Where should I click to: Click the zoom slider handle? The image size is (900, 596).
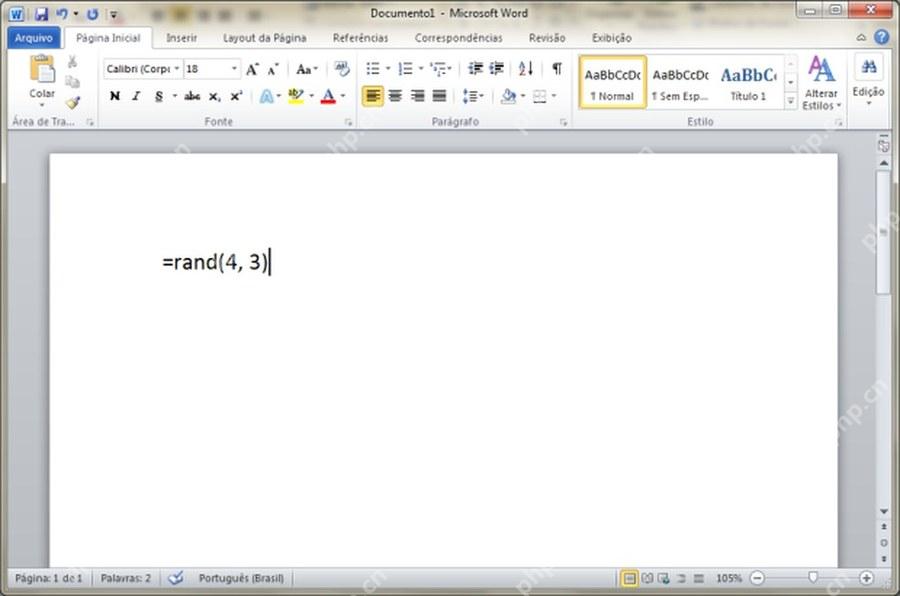tap(812, 577)
